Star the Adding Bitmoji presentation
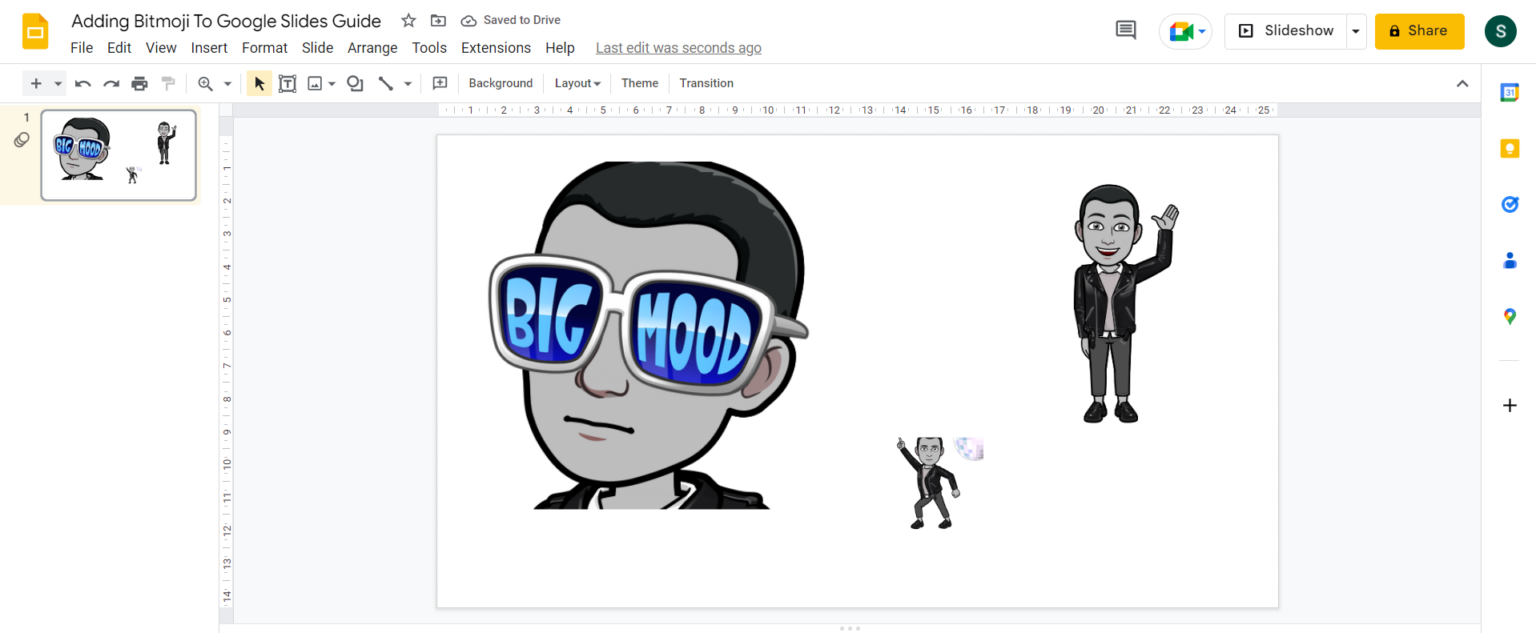 pyautogui.click(x=407, y=19)
